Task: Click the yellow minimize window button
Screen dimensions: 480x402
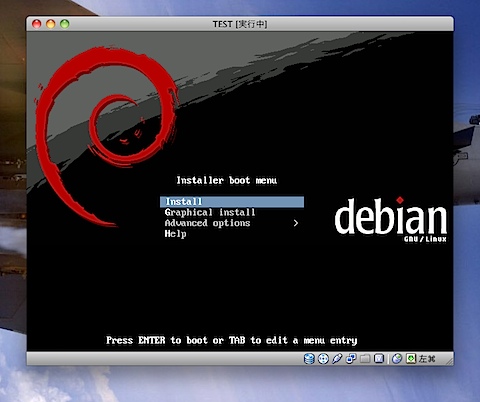Action: pos(51,24)
